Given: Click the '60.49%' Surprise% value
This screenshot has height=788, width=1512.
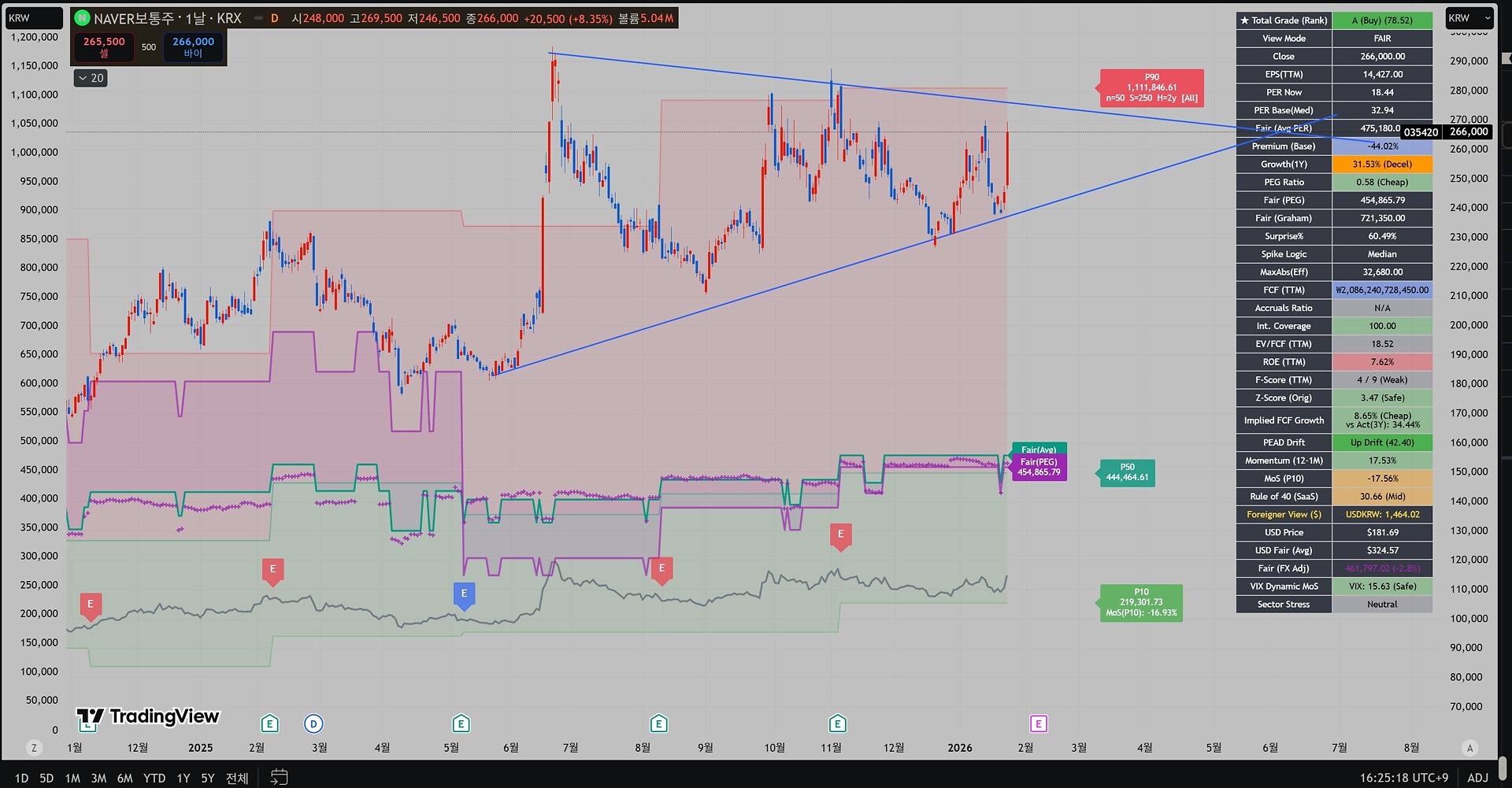Looking at the screenshot, I should 1382,237.
